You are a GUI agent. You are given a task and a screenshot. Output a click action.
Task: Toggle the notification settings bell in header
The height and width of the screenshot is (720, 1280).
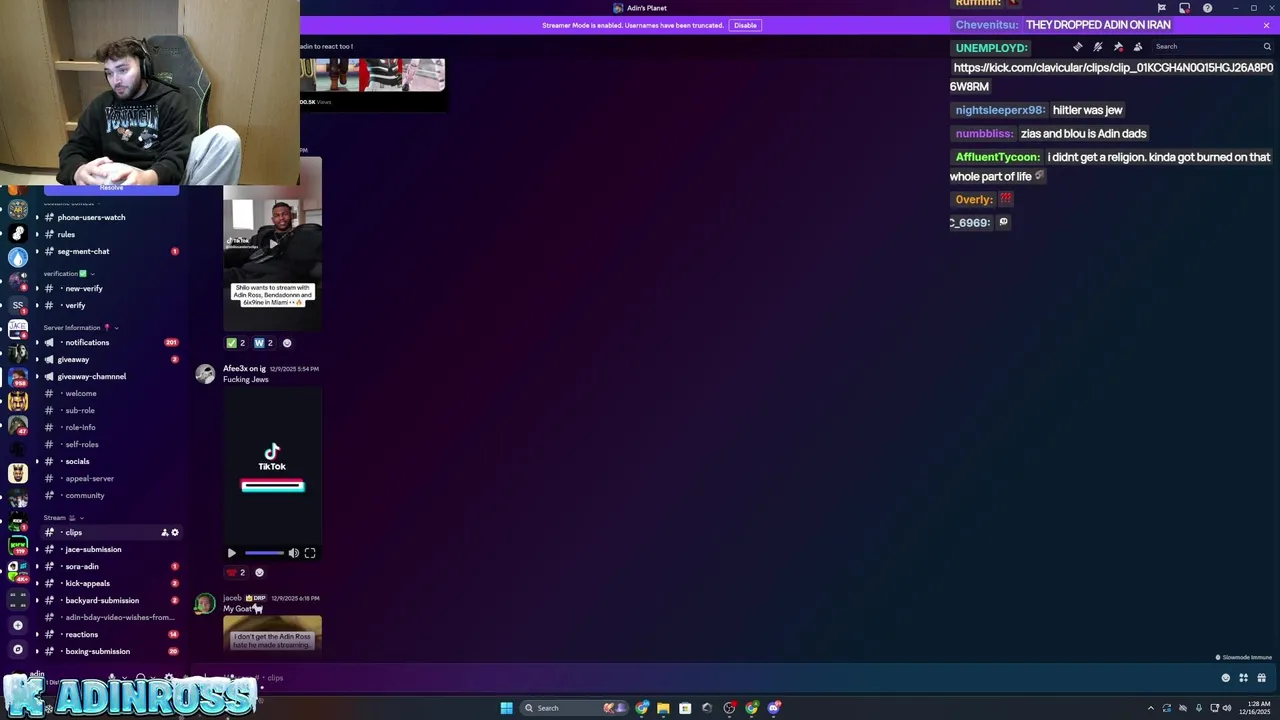point(1097,47)
